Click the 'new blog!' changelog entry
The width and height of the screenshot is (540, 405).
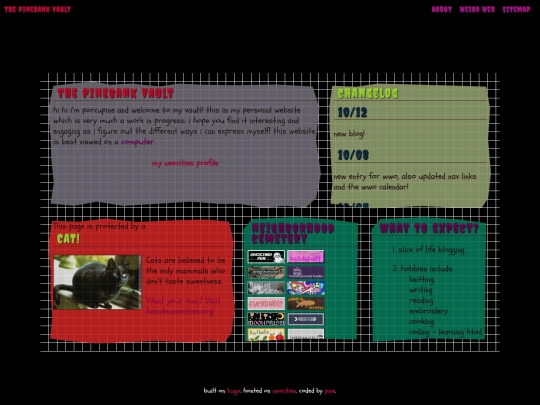(349, 134)
